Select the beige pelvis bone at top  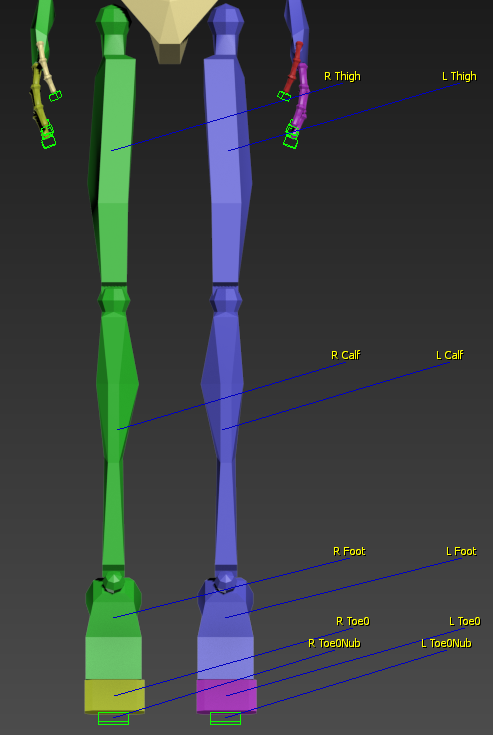(172, 28)
